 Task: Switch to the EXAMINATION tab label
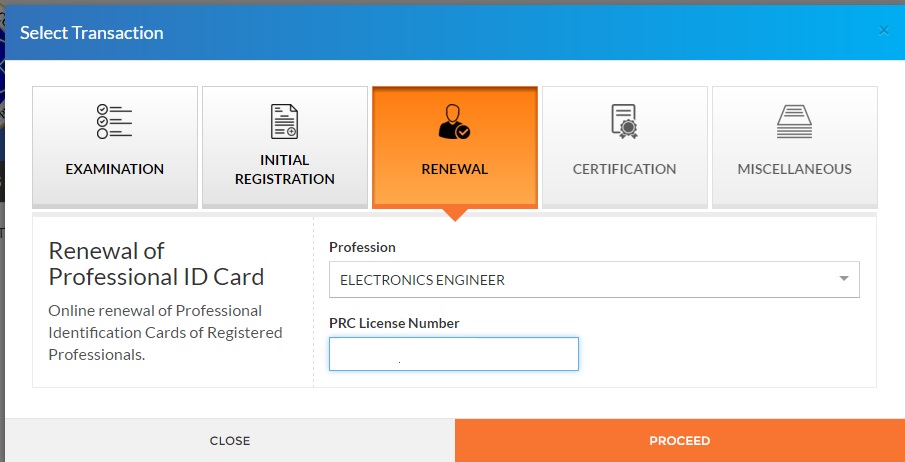[114, 169]
